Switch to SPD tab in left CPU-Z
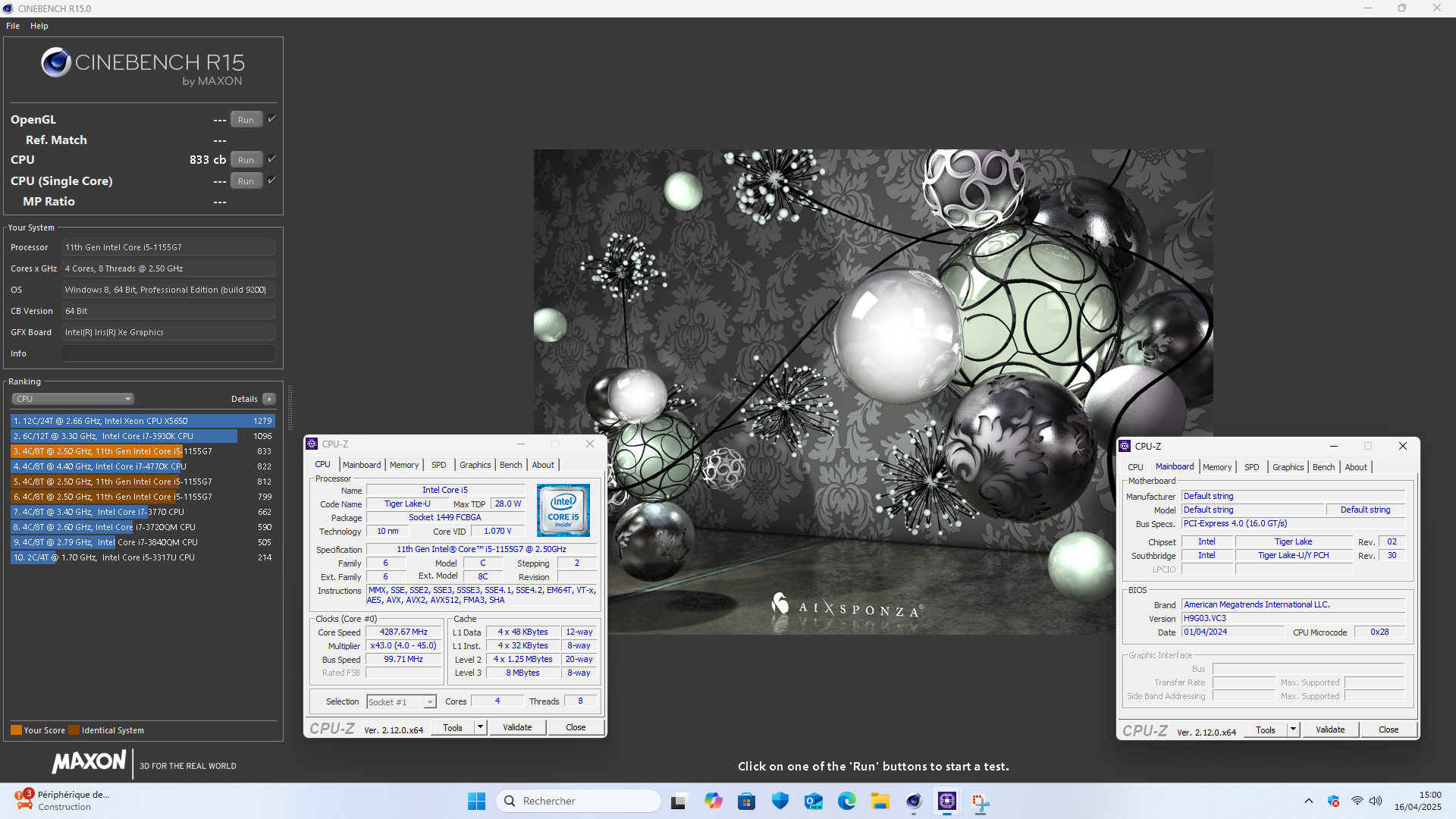Viewport: 1456px width, 819px height. [x=439, y=465]
